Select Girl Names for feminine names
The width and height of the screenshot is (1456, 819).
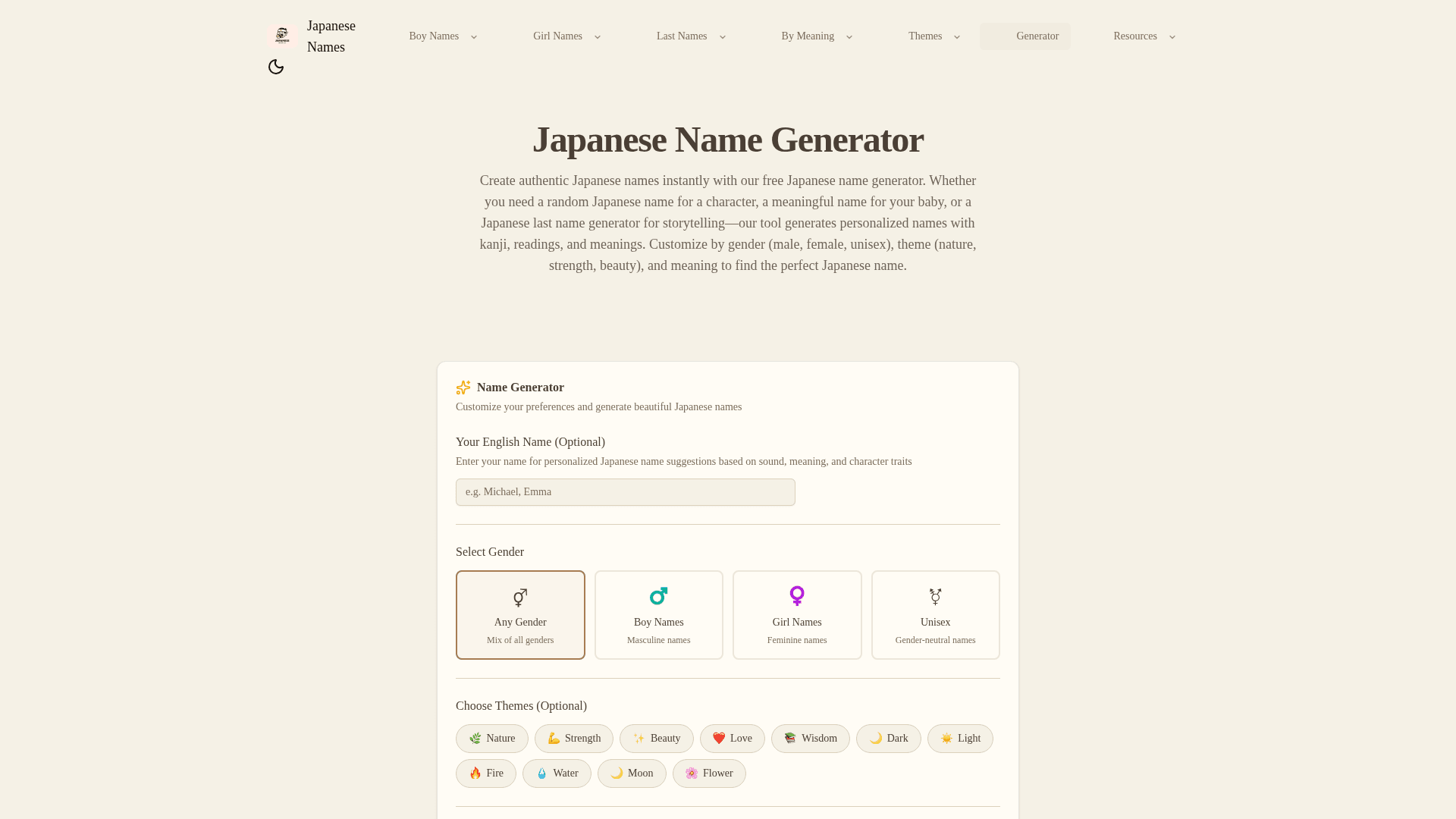tap(797, 614)
